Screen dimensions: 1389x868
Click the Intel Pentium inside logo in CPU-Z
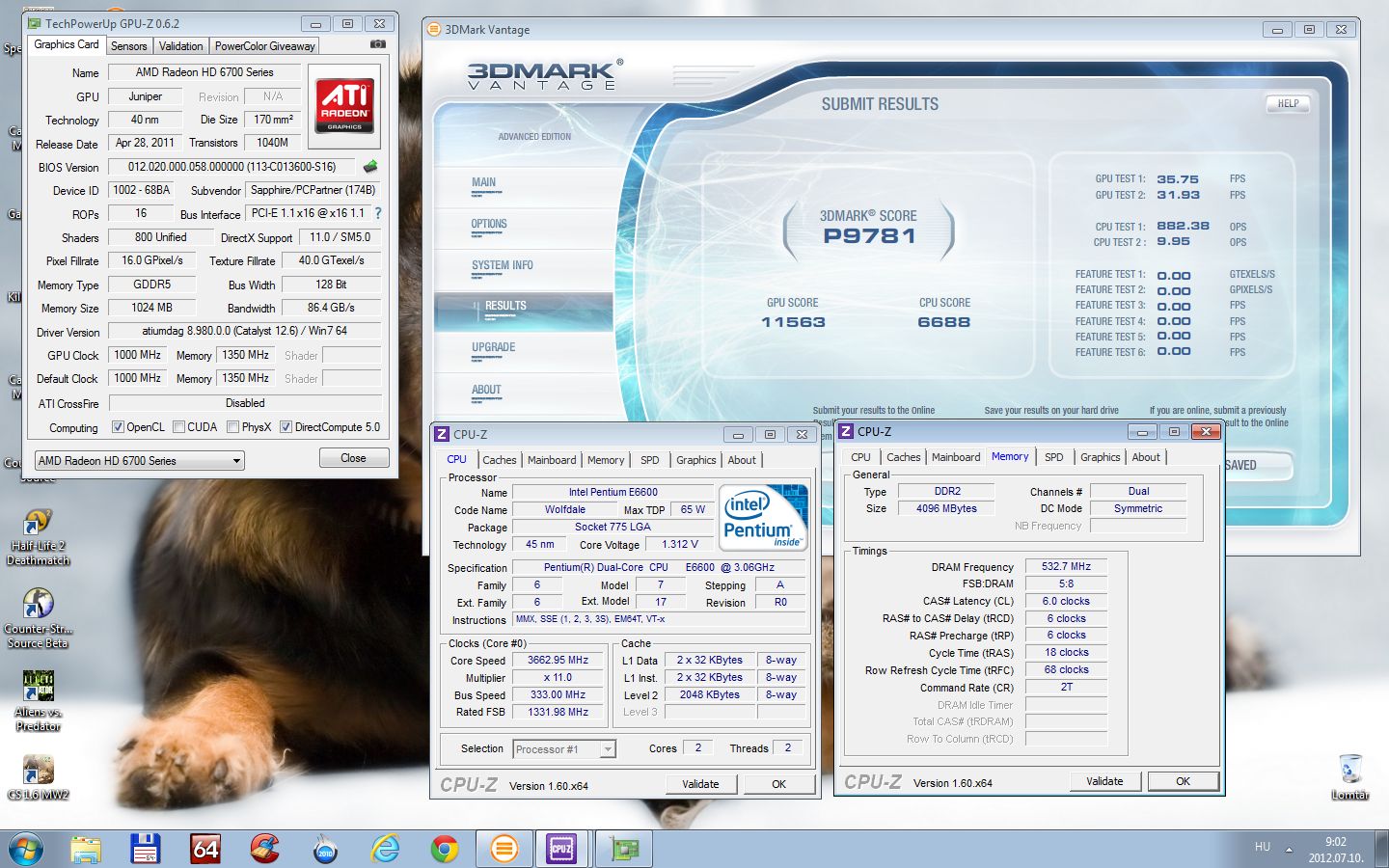[x=764, y=516]
